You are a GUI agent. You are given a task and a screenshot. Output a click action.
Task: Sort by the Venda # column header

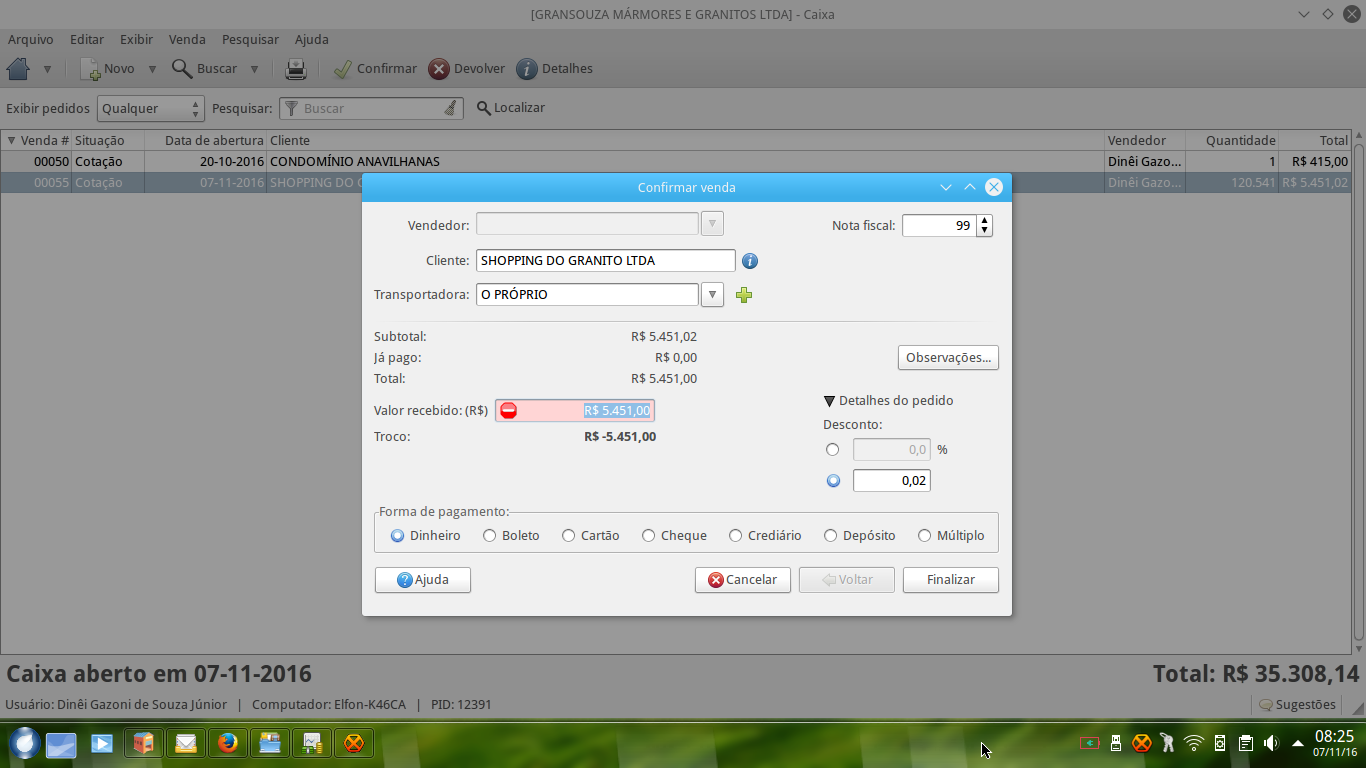[37, 140]
